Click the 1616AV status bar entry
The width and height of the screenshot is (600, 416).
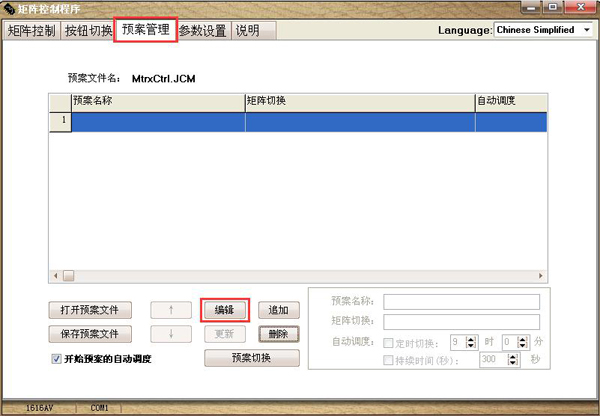(x=39, y=408)
